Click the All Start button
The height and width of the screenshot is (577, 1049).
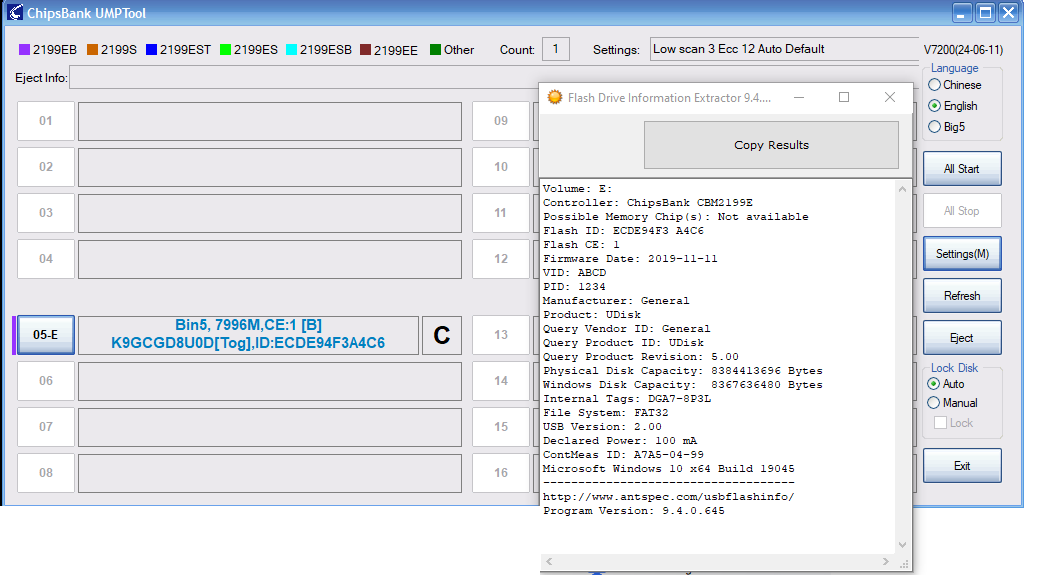point(962,169)
